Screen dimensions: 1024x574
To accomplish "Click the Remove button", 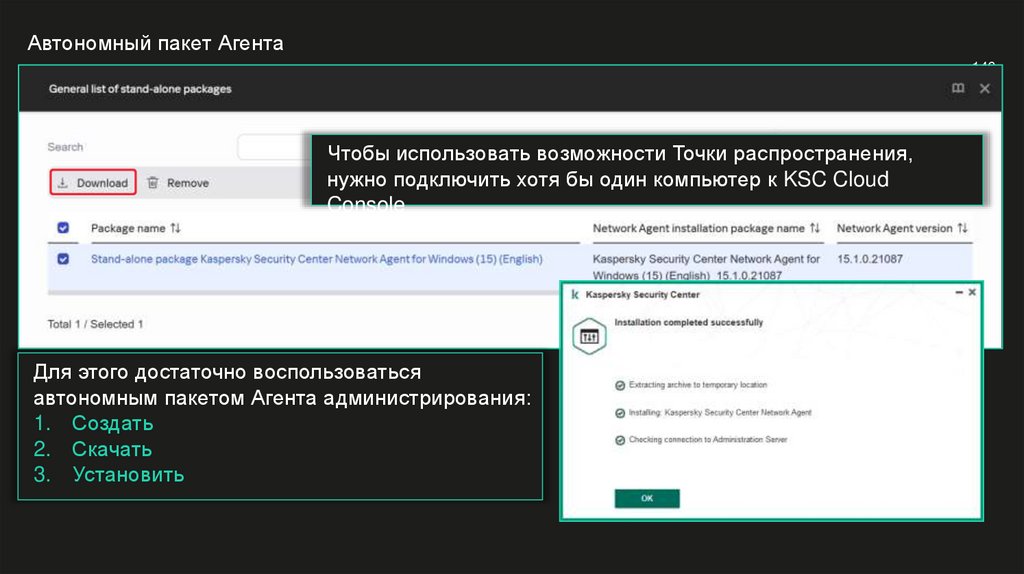I will click(178, 183).
